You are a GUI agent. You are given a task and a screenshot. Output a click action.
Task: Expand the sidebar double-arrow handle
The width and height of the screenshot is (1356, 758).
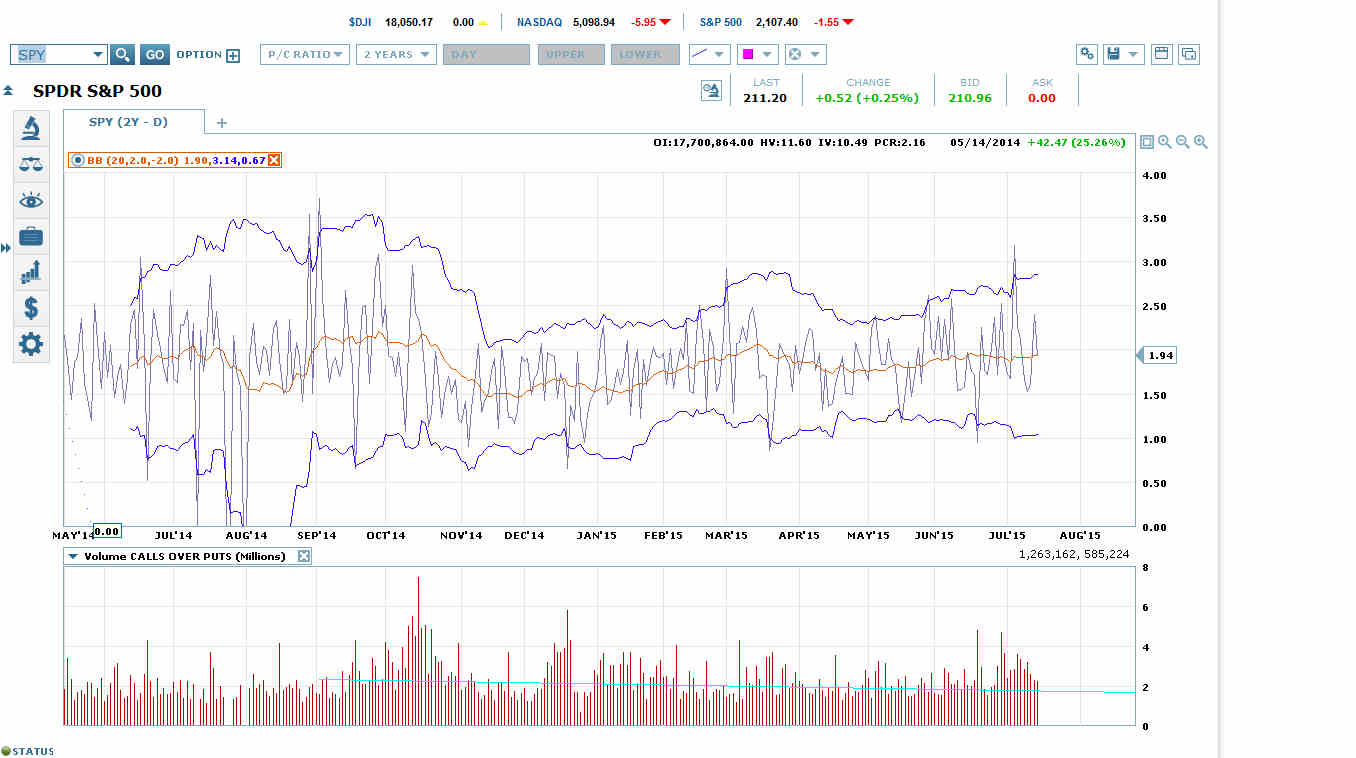pos(6,247)
